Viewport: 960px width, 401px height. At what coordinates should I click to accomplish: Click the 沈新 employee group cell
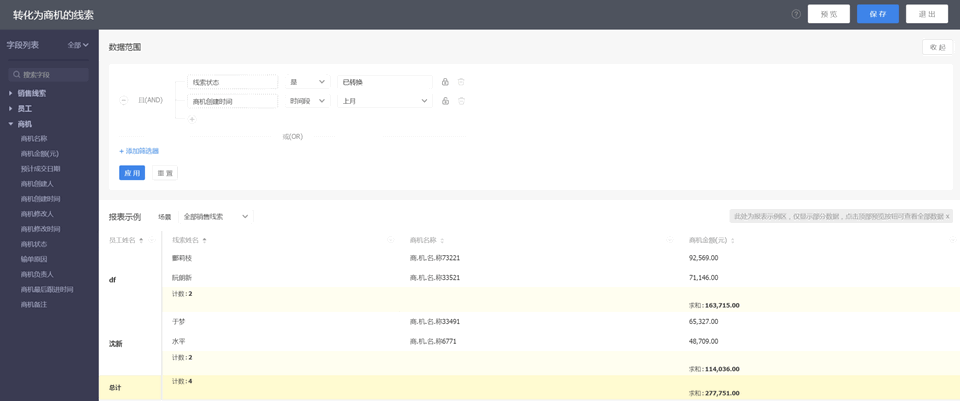pos(130,343)
